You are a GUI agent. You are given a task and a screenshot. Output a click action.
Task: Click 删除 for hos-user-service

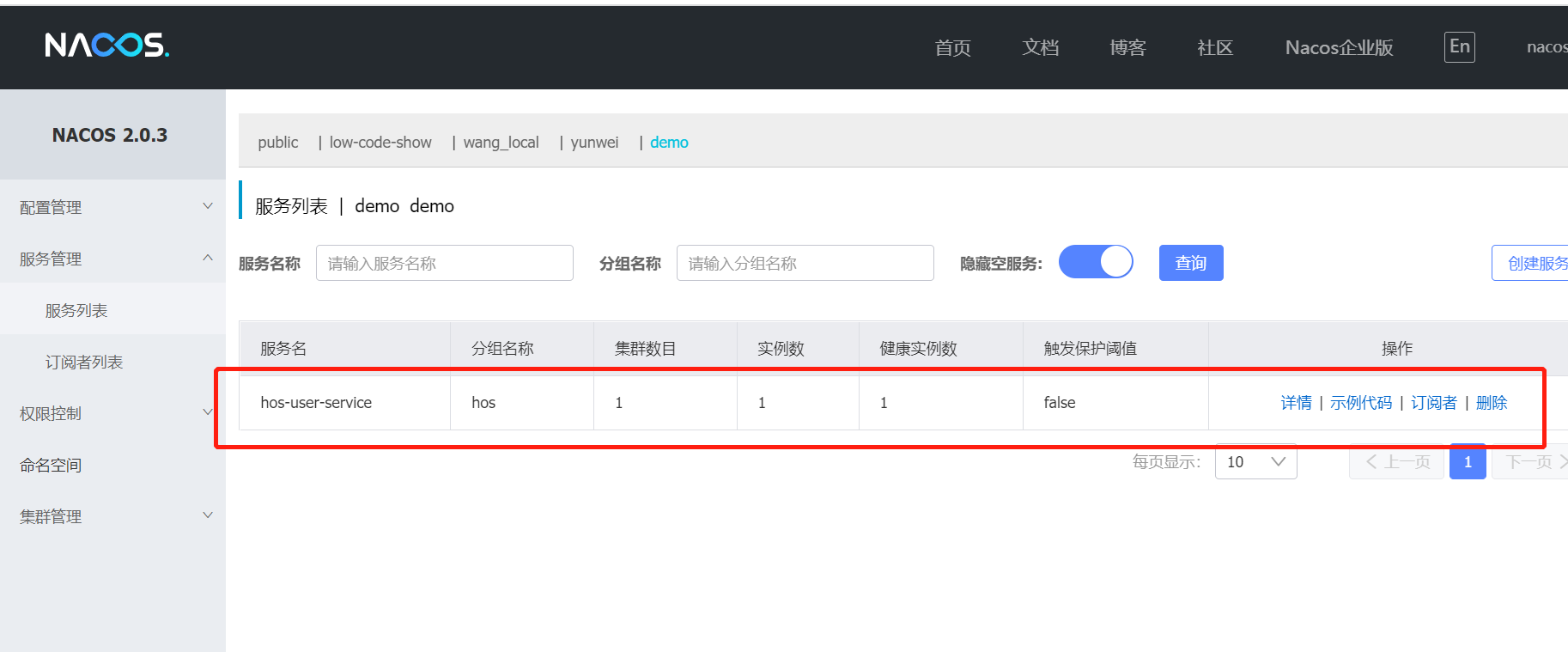click(1492, 403)
